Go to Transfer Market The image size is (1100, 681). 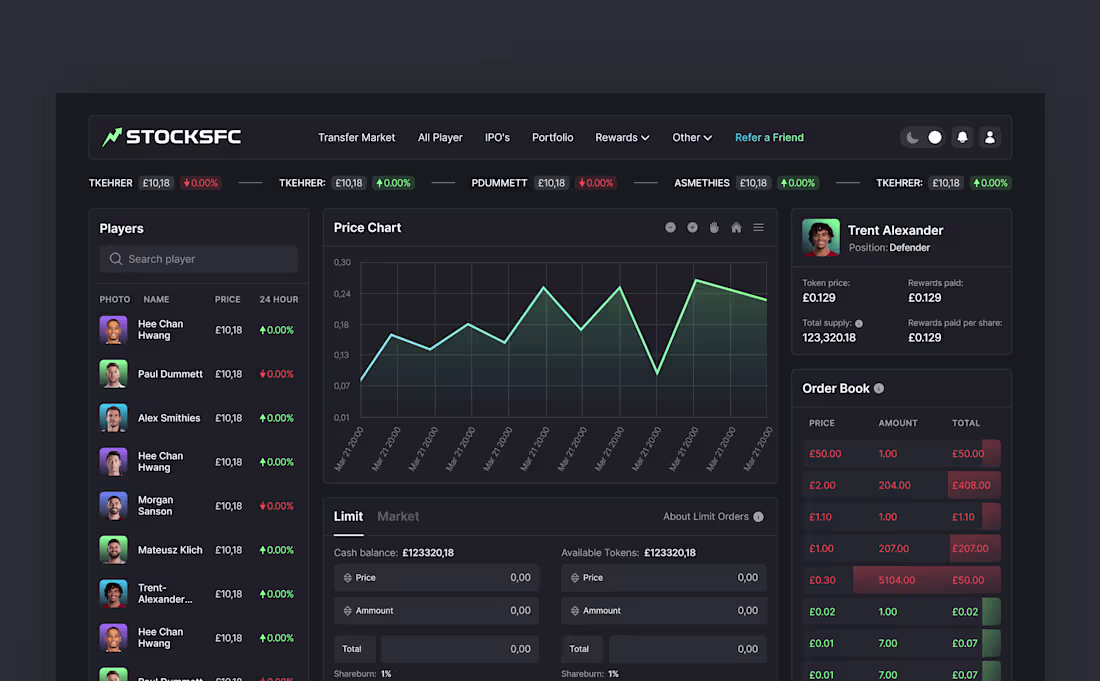point(357,137)
